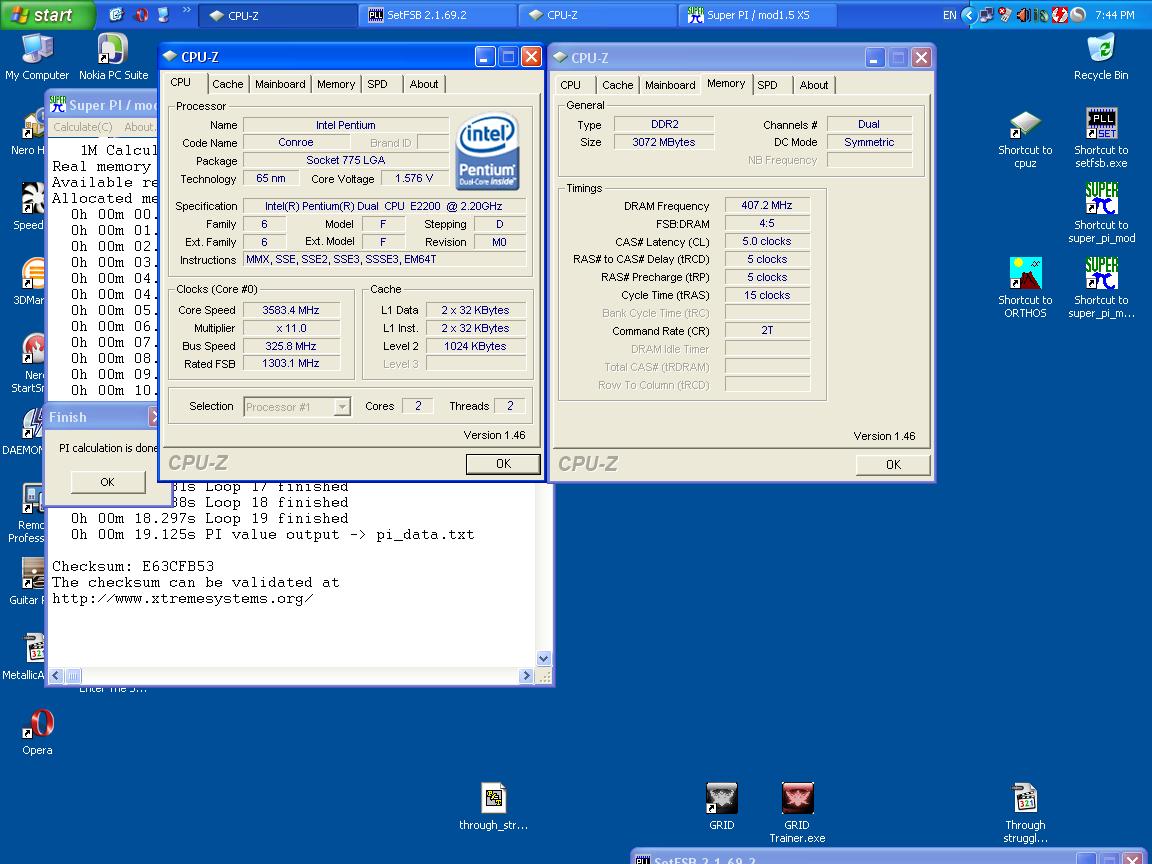The width and height of the screenshot is (1152, 864).
Task: Open CPU tab in right CPU-Z window
Action: (x=570, y=85)
